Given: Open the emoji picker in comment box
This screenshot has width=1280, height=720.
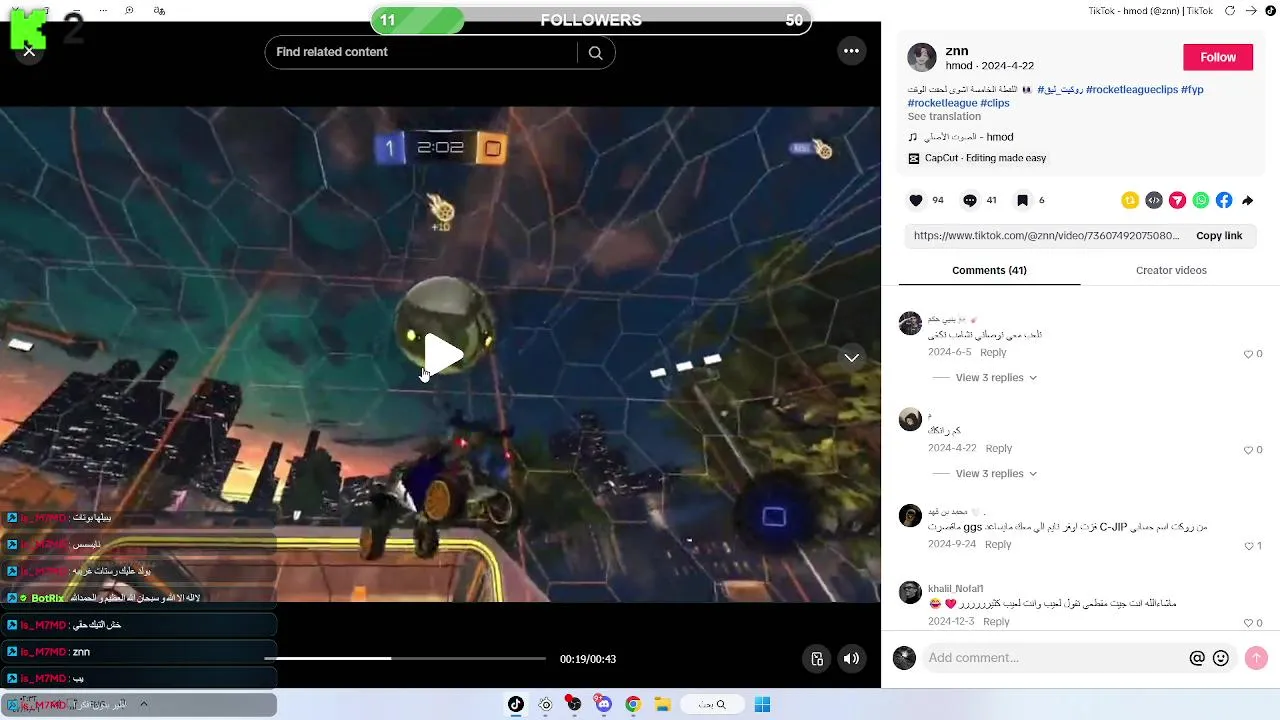Looking at the screenshot, I should pyautogui.click(x=1221, y=658).
